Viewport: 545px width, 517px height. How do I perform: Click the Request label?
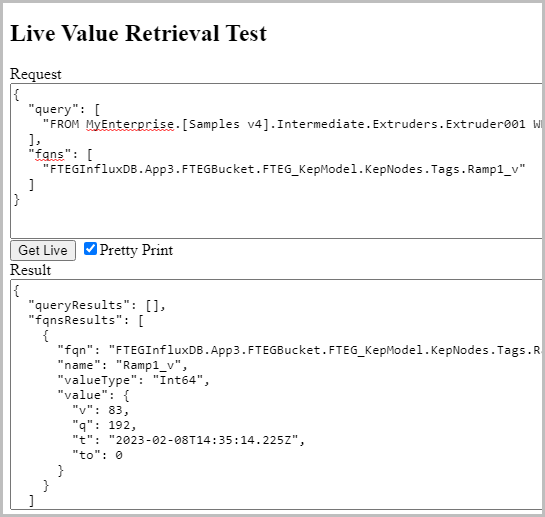[36, 74]
